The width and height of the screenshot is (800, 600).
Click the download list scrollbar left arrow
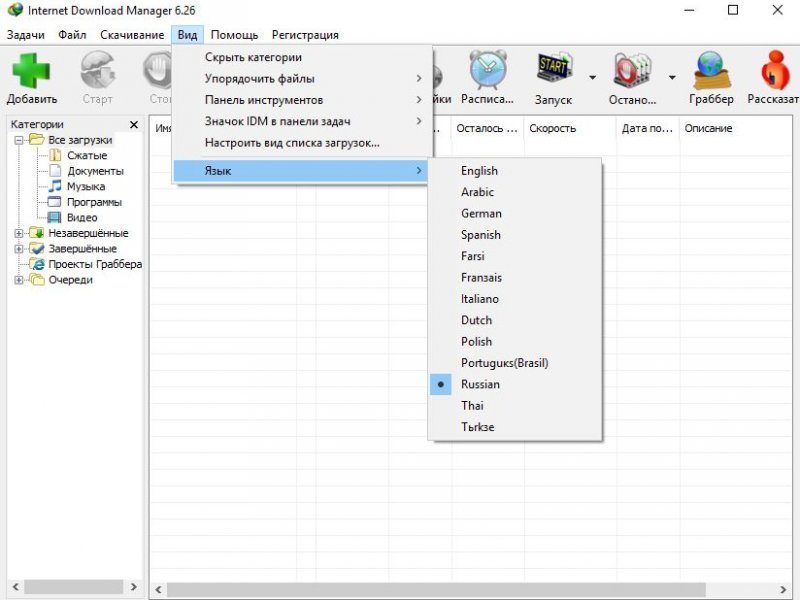click(158, 590)
